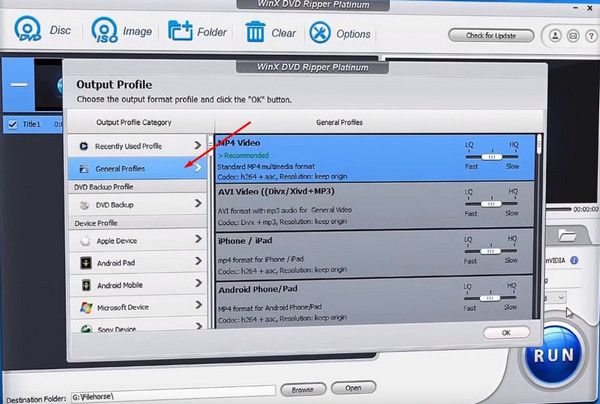Click Check for Update button
The height and width of the screenshot is (404, 600).
click(x=491, y=36)
